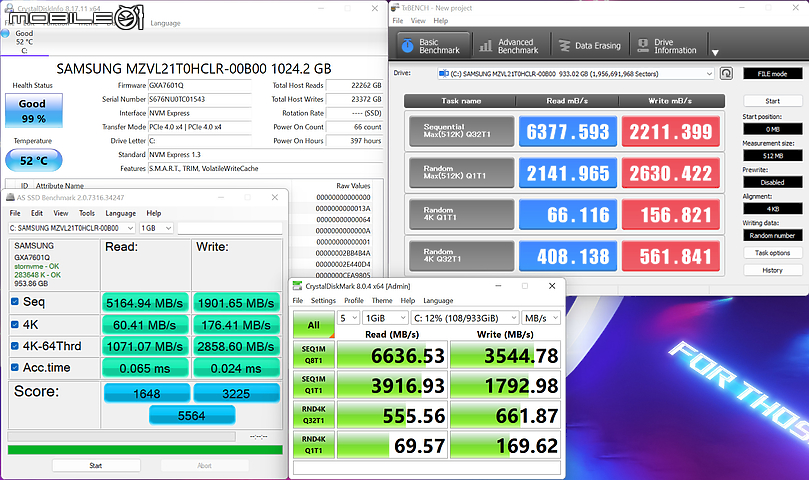Click the Firmware GXA7601Q field

(200, 85)
